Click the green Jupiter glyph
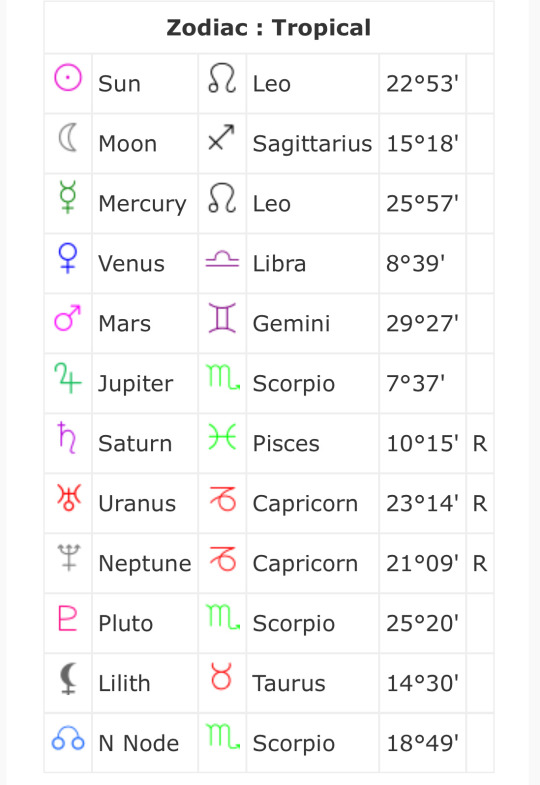Viewport: 540px width, 785px height. coord(68,377)
